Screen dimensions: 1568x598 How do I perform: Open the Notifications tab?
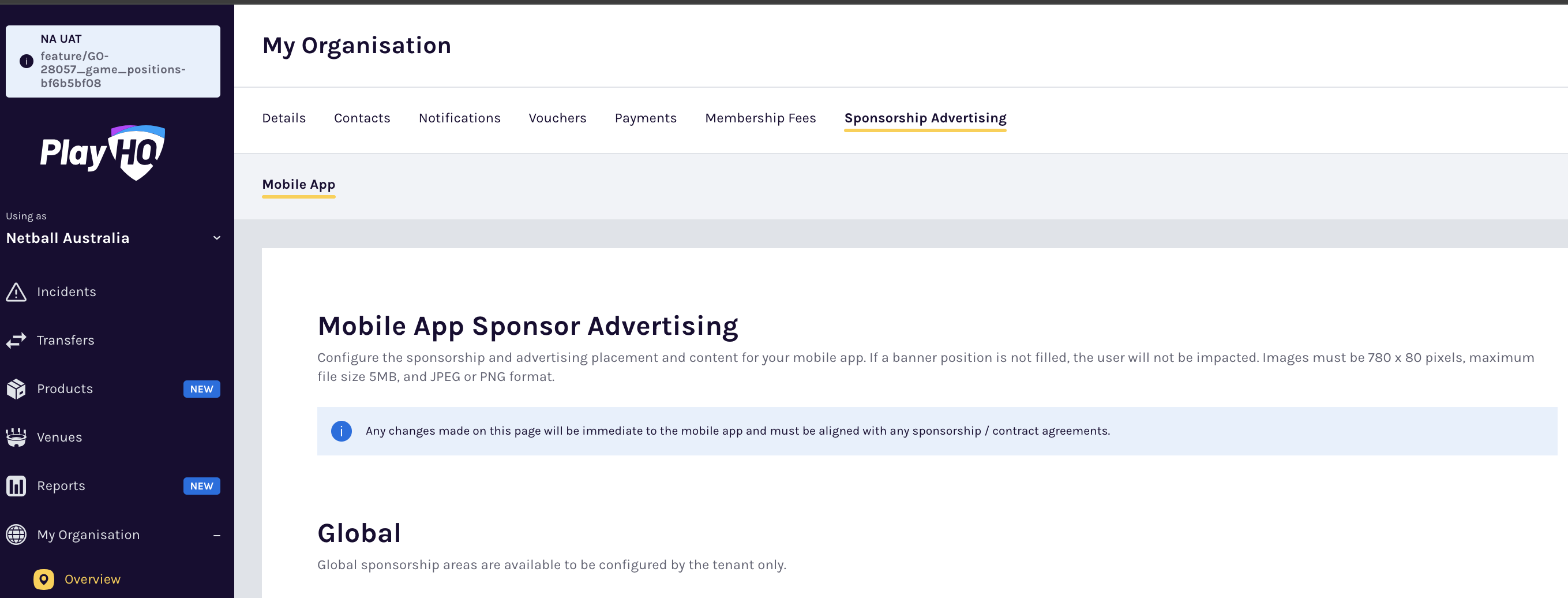(x=460, y=118)
